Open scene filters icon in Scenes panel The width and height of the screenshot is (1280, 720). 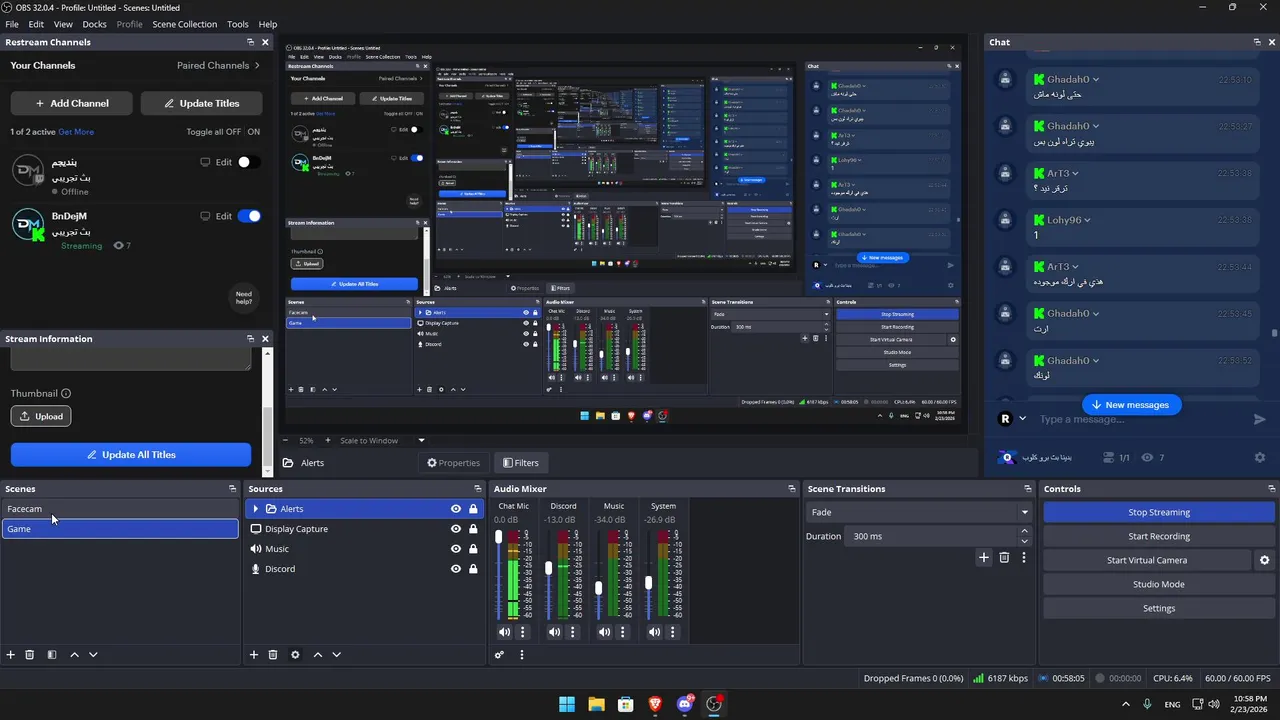[x=52, y=655]
